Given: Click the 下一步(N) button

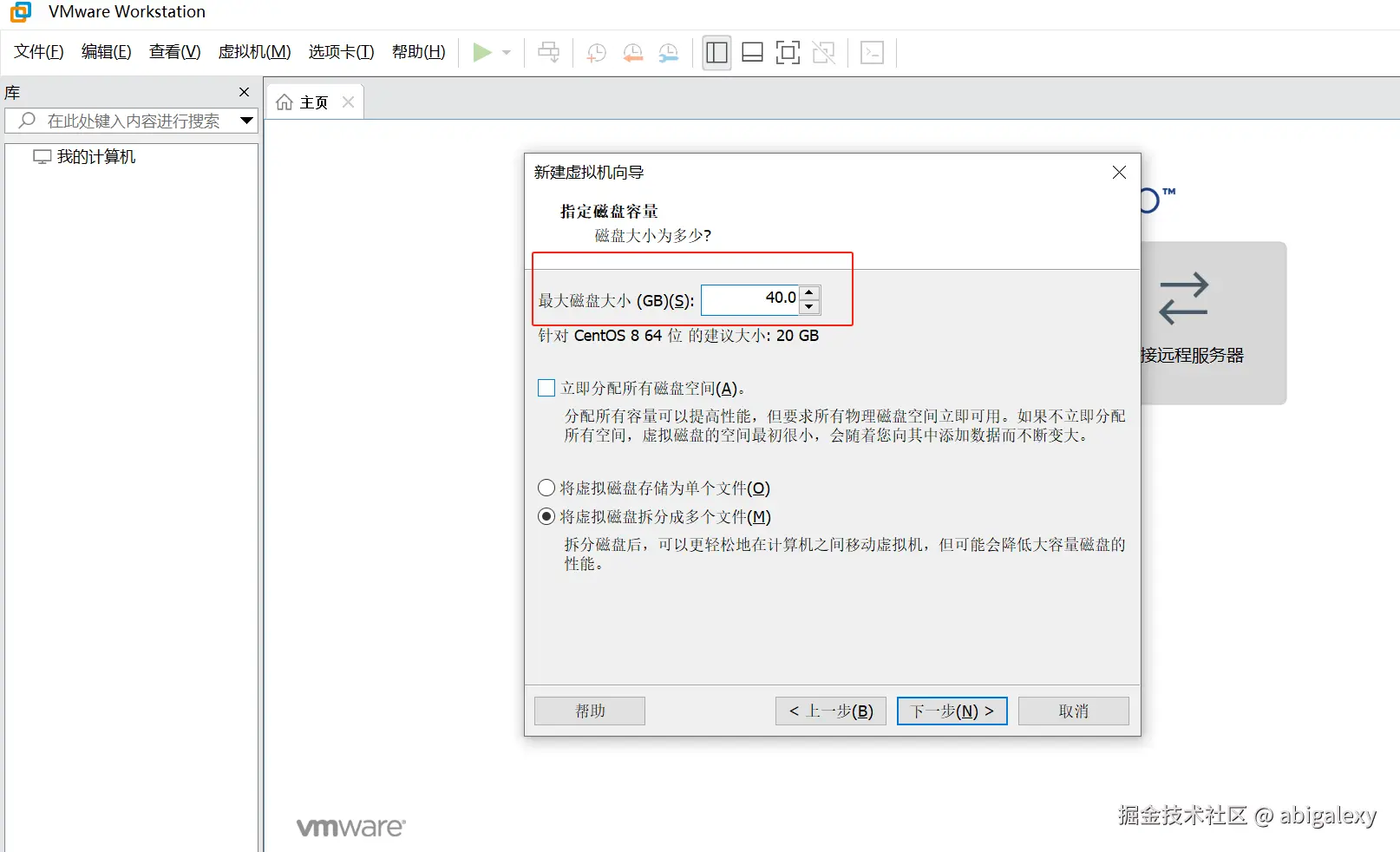Looking at the screenshot, I should tap(951, 711).
